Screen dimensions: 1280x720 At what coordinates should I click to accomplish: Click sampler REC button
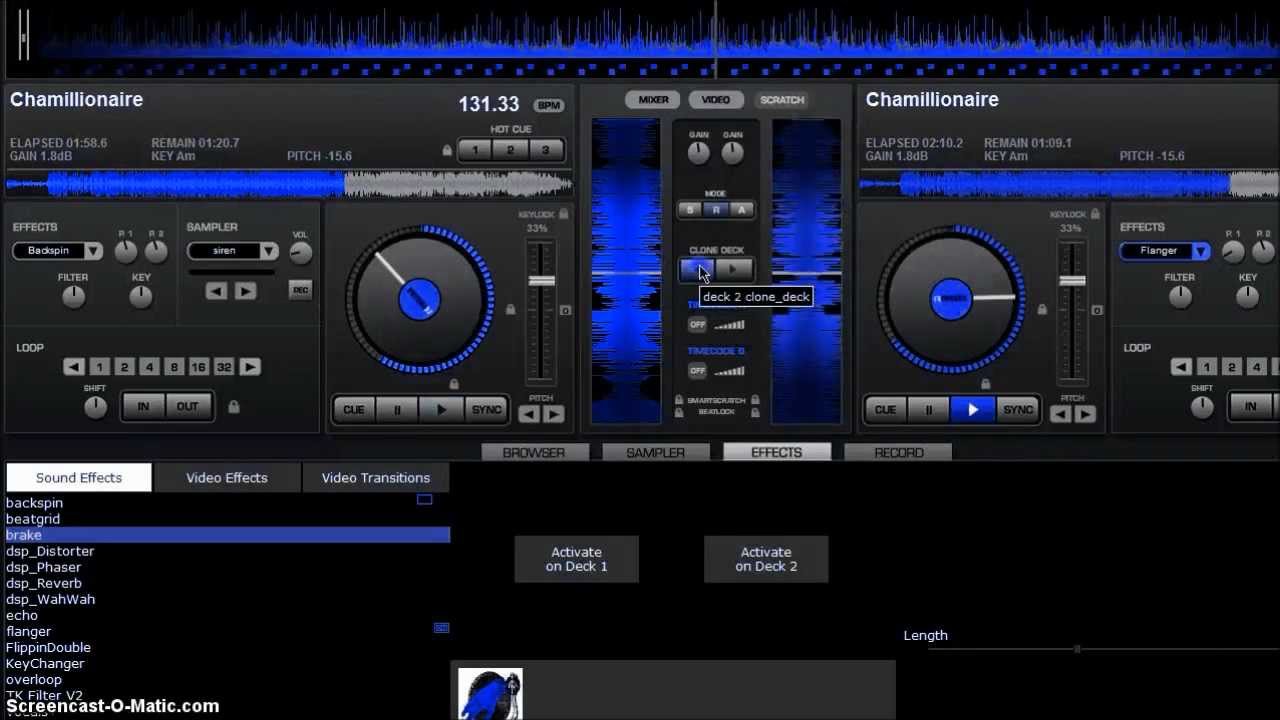pyautogui.click(x=300, y=290)
